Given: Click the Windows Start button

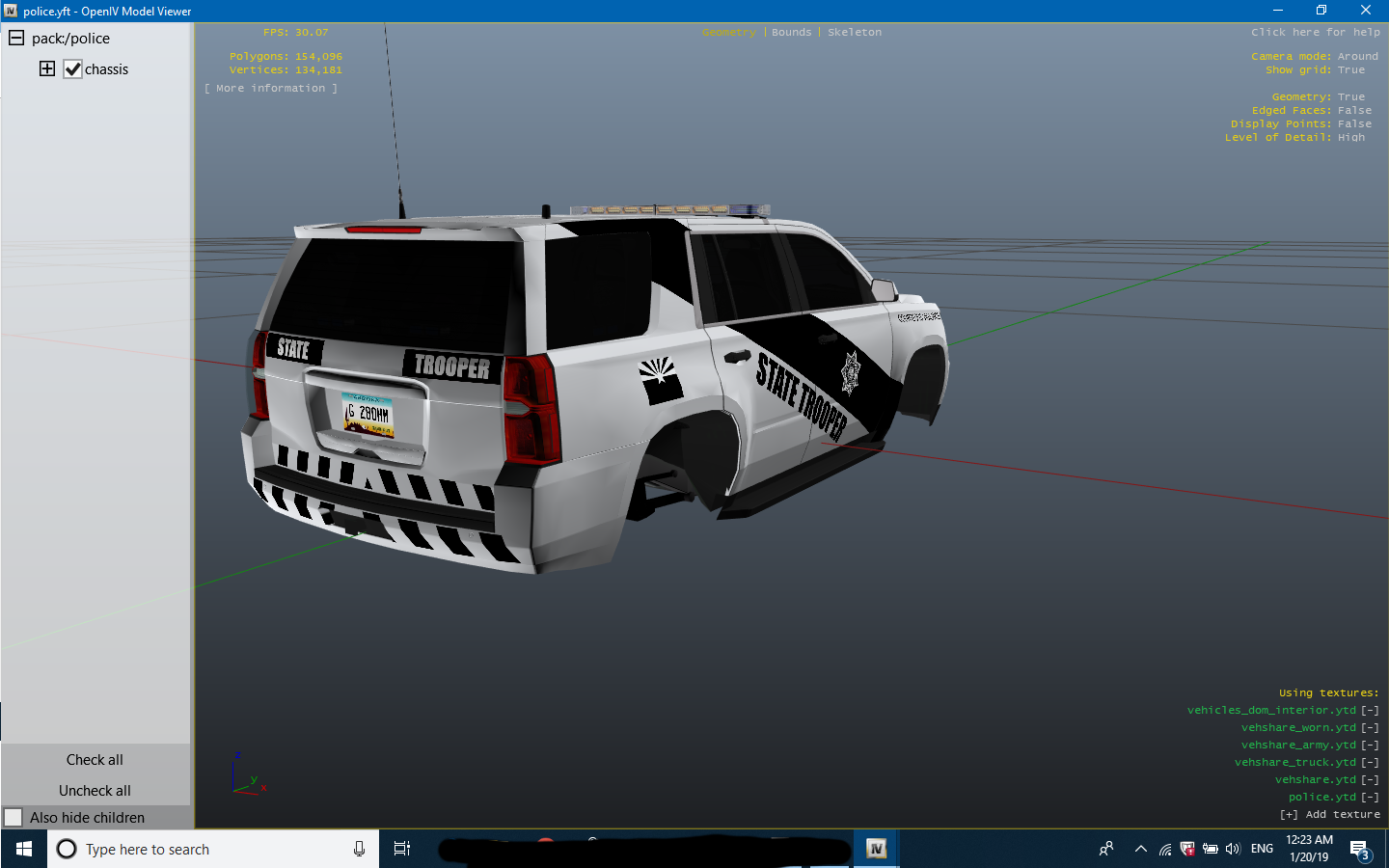Looking at the screenshot, I should [x=23, y=849].
